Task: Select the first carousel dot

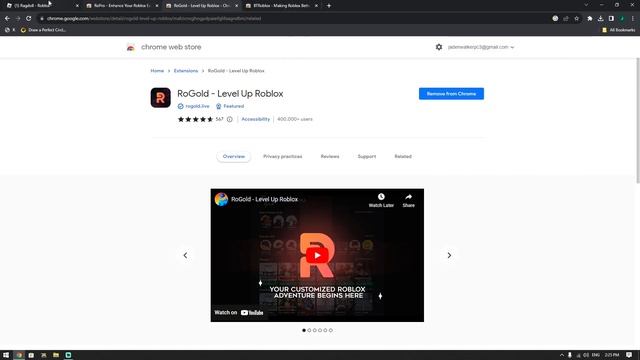Action: 304,330
